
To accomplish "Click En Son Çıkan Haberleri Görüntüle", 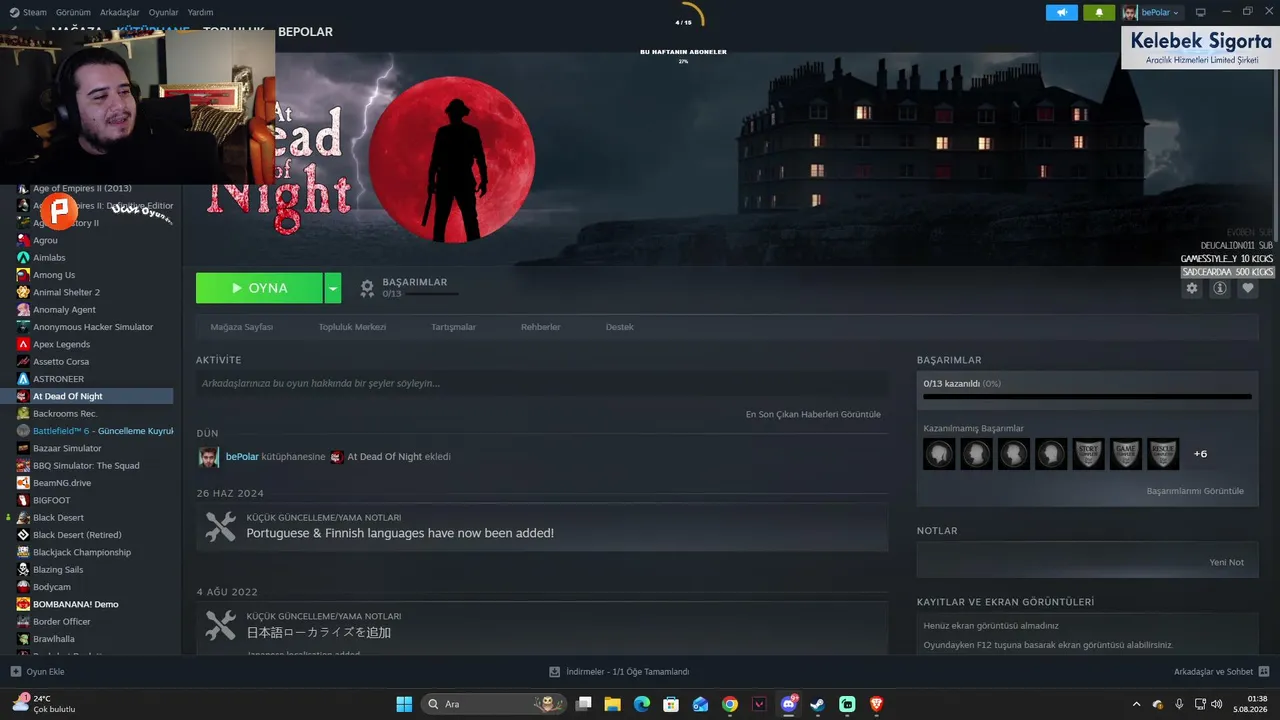I will pos(813,414).
